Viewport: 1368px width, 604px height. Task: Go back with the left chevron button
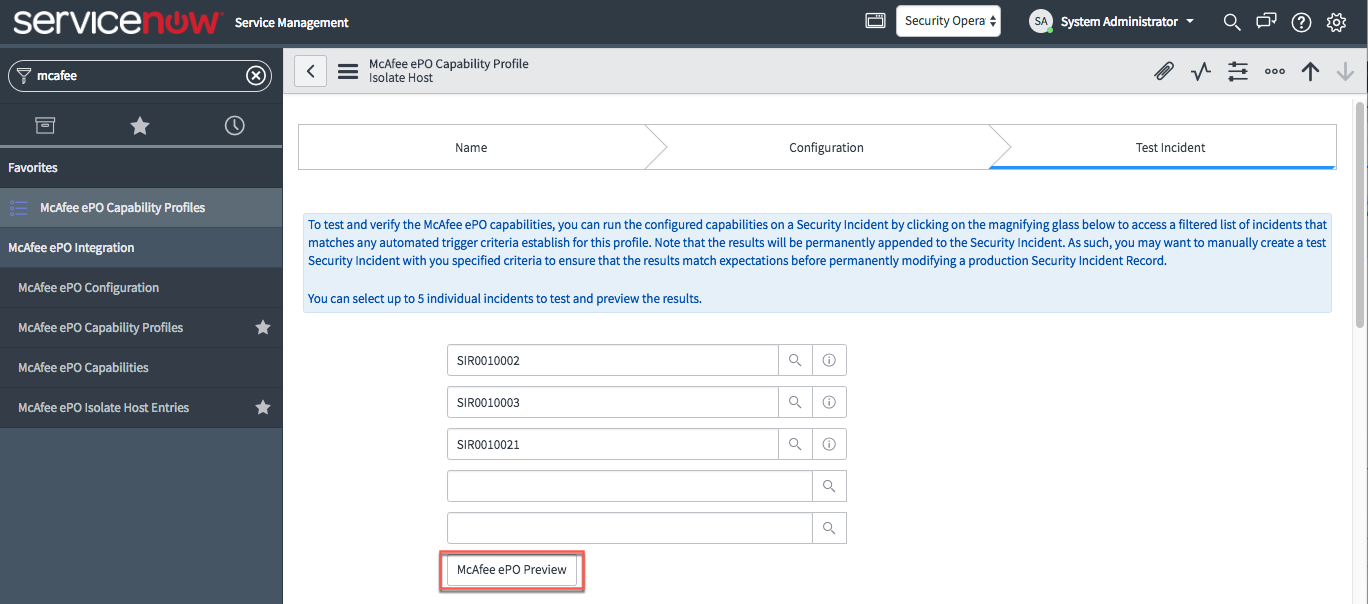pos(311,71)
